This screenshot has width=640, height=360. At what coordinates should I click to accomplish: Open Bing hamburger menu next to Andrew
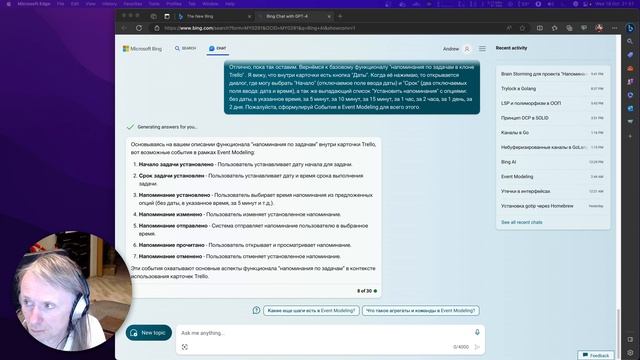[482, 49]
